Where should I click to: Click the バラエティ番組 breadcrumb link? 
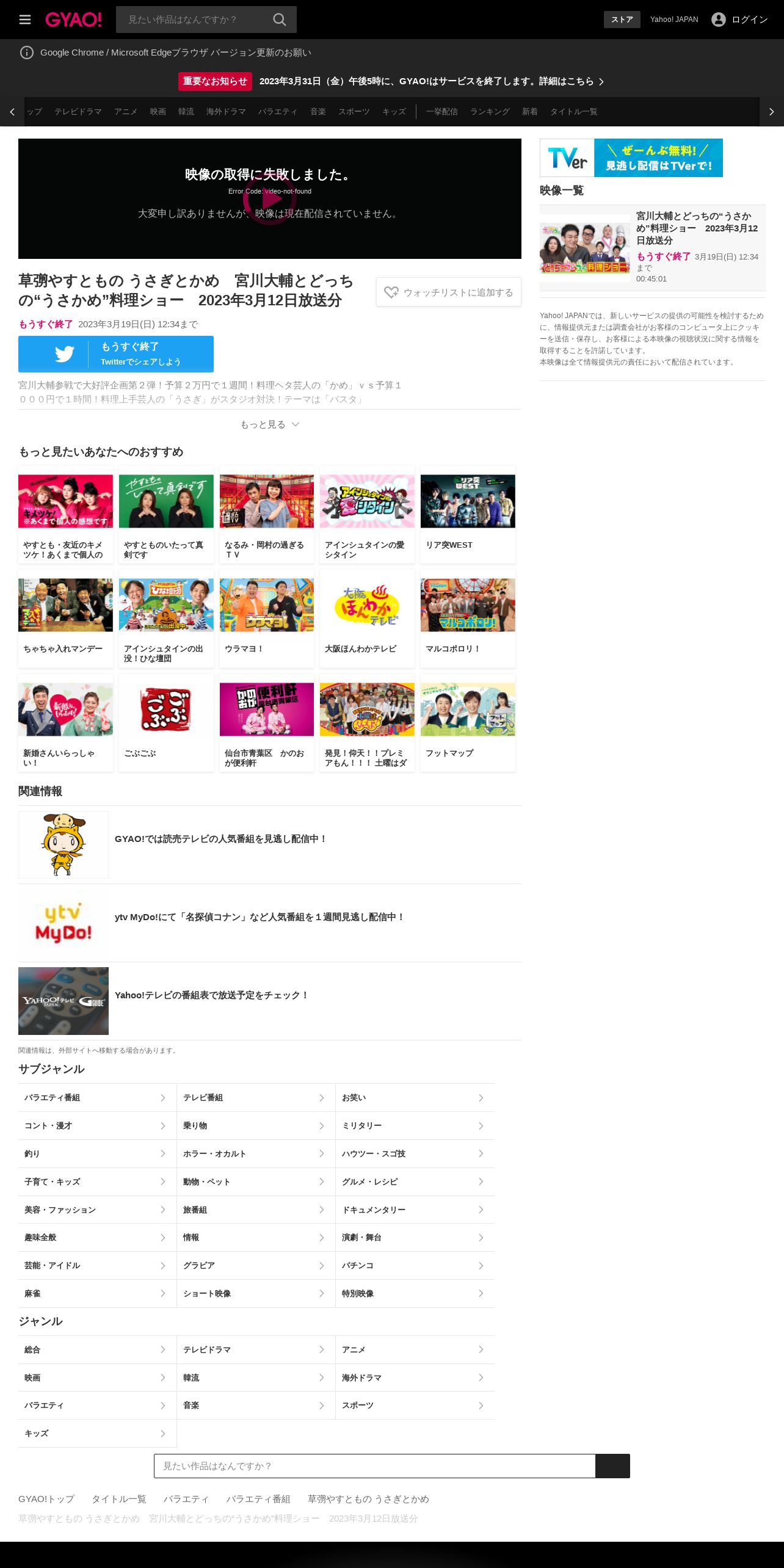[258, 1499]
